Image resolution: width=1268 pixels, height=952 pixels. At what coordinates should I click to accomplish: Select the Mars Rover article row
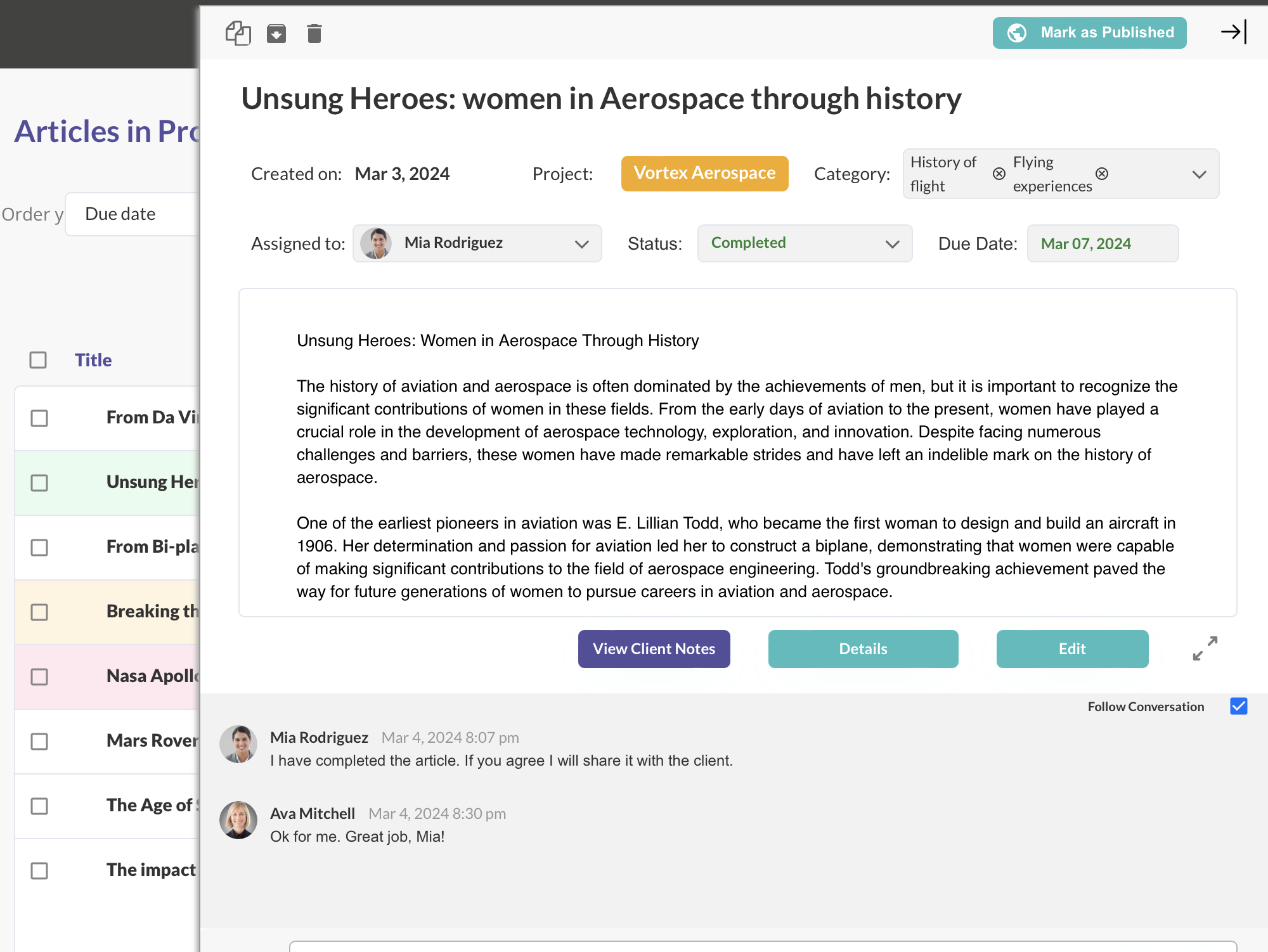152,740
